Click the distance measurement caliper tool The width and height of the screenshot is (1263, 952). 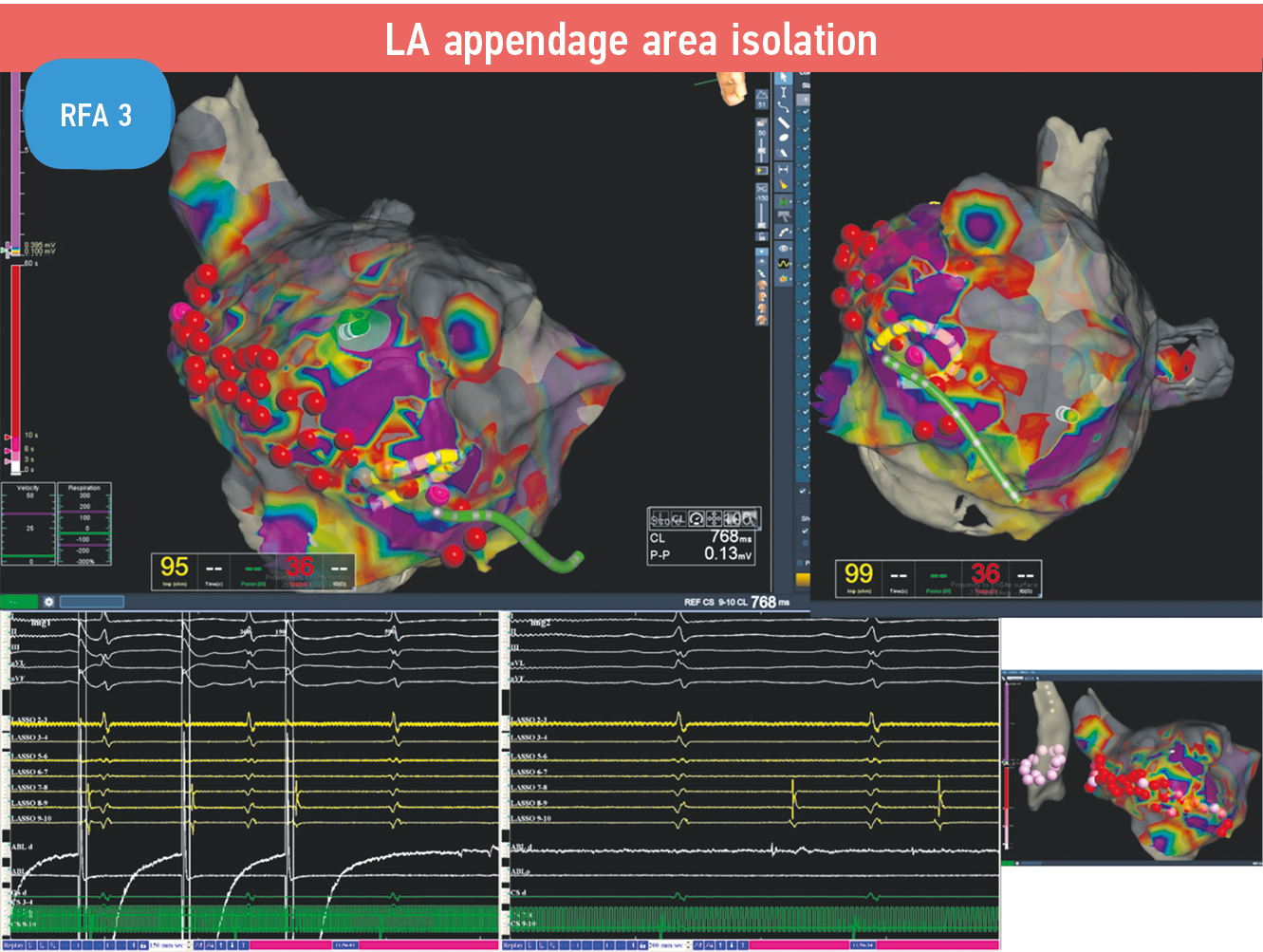[x=784, y=169]
